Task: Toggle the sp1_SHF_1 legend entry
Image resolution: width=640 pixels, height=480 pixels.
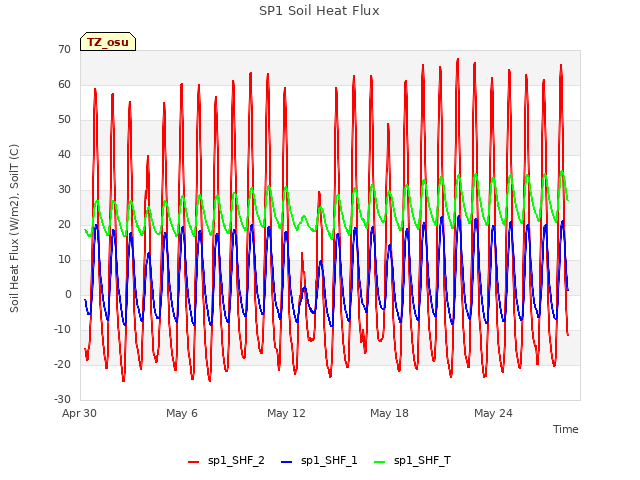Action: tap(319, 461)
